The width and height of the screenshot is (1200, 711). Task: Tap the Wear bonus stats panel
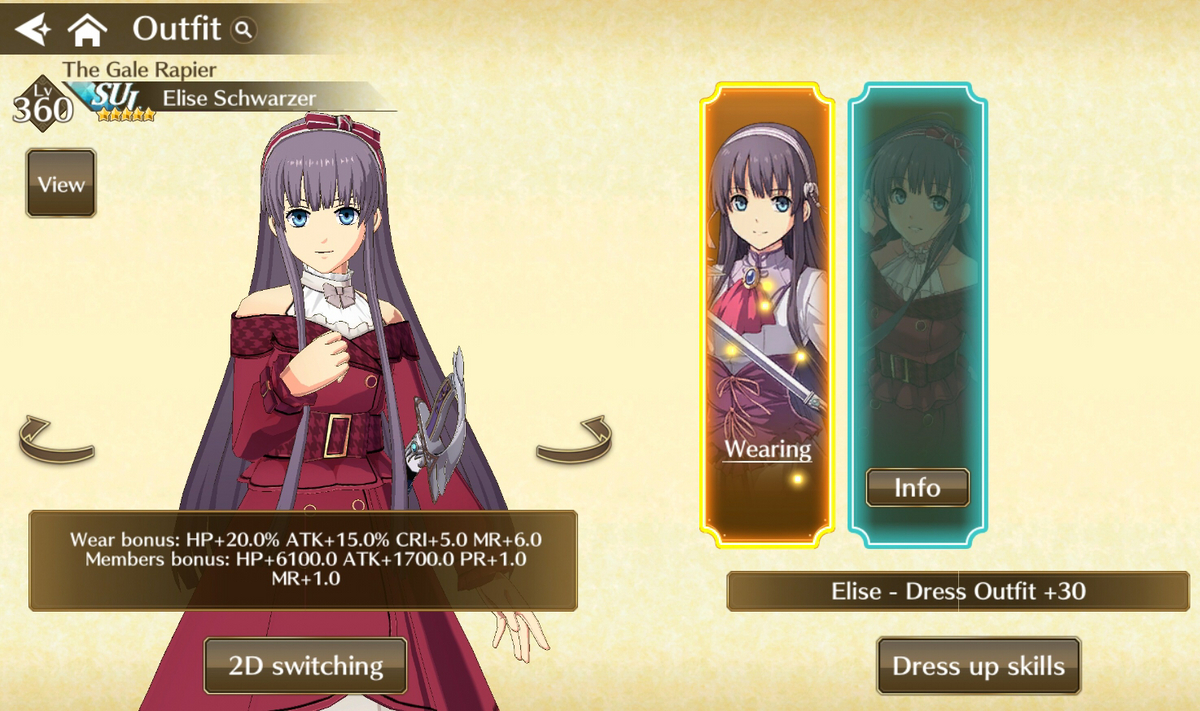click(303, 560)
